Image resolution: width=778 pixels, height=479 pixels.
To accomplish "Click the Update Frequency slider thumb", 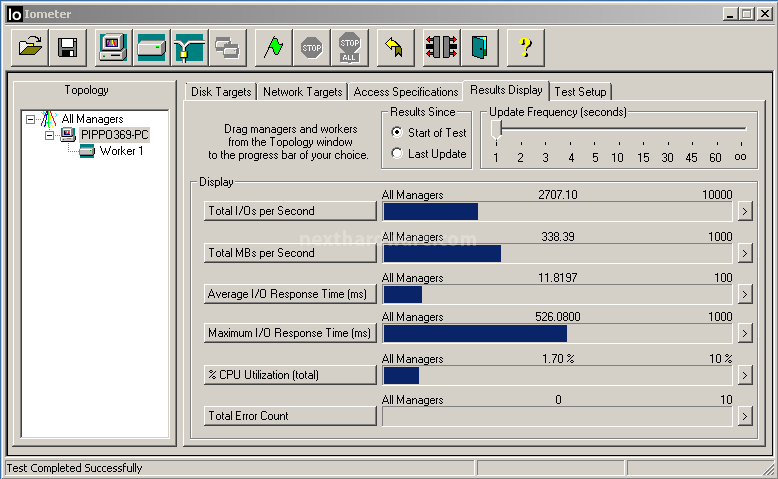I will click(496, 130).
